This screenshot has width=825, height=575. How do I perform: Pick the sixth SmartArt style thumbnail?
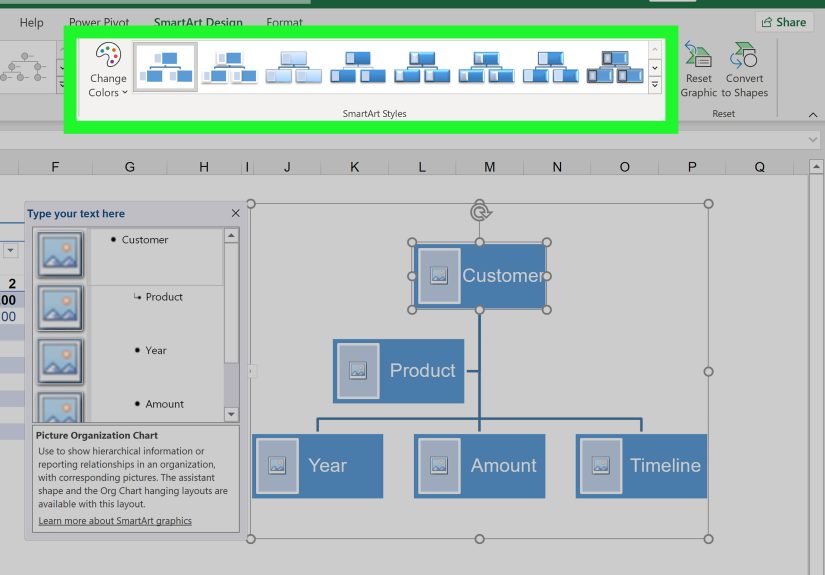pos(486,67)
